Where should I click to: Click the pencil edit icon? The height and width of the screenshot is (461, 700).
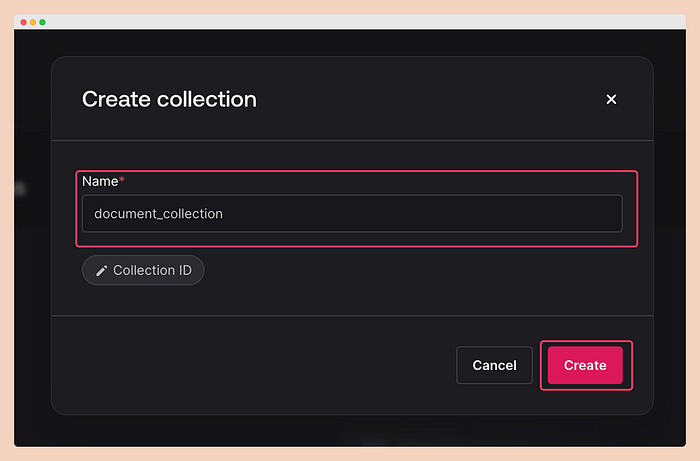coord(102,270)
